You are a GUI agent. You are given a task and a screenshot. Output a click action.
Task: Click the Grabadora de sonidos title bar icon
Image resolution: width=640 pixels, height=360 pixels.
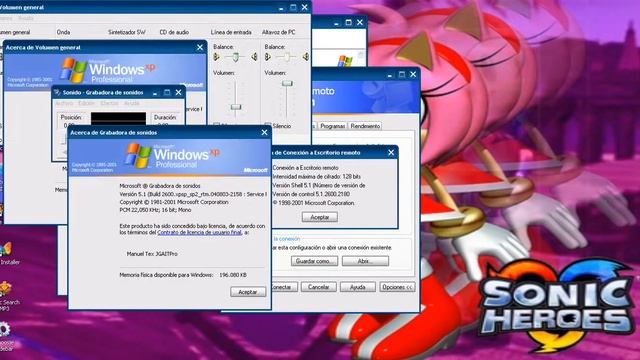[x=58, y=92]
